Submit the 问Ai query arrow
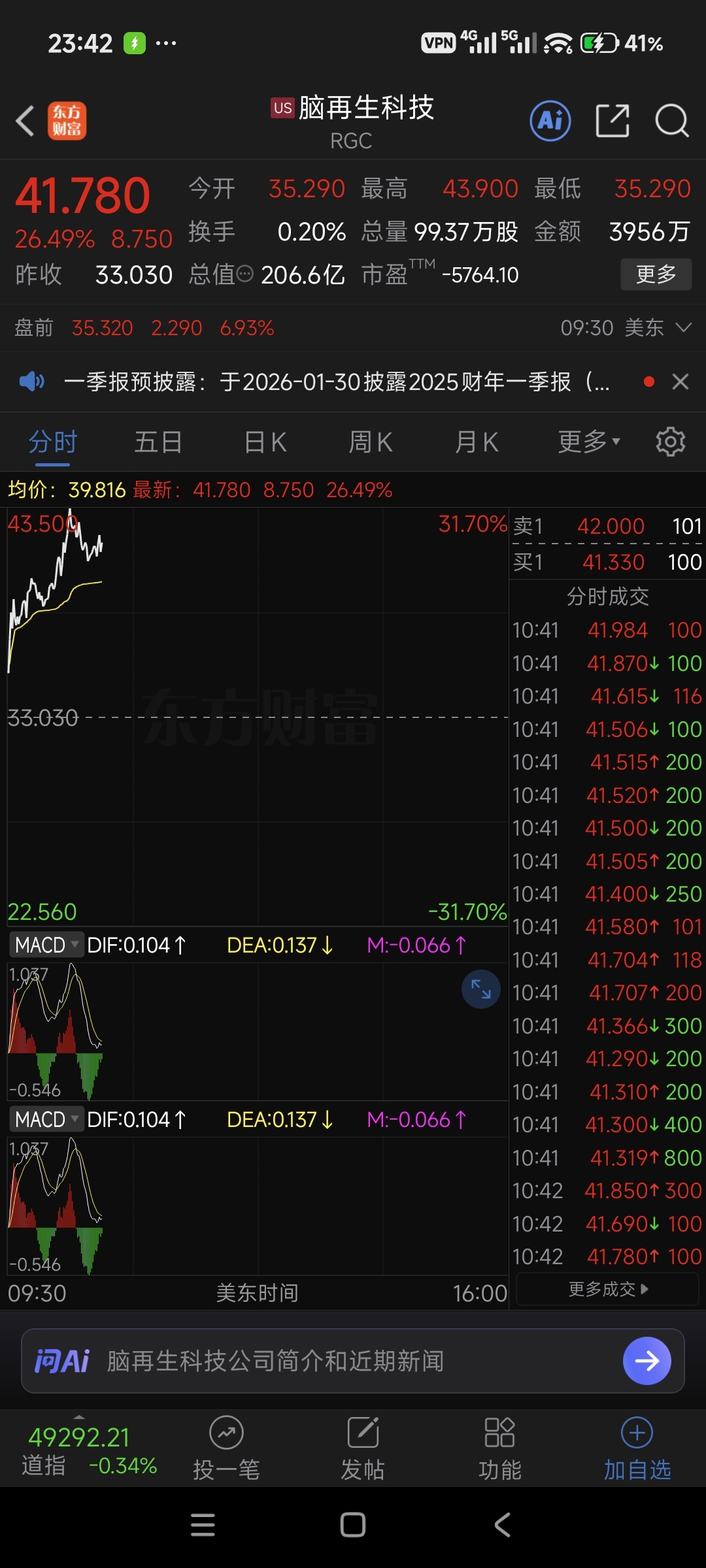 [x=647, y=1362]
